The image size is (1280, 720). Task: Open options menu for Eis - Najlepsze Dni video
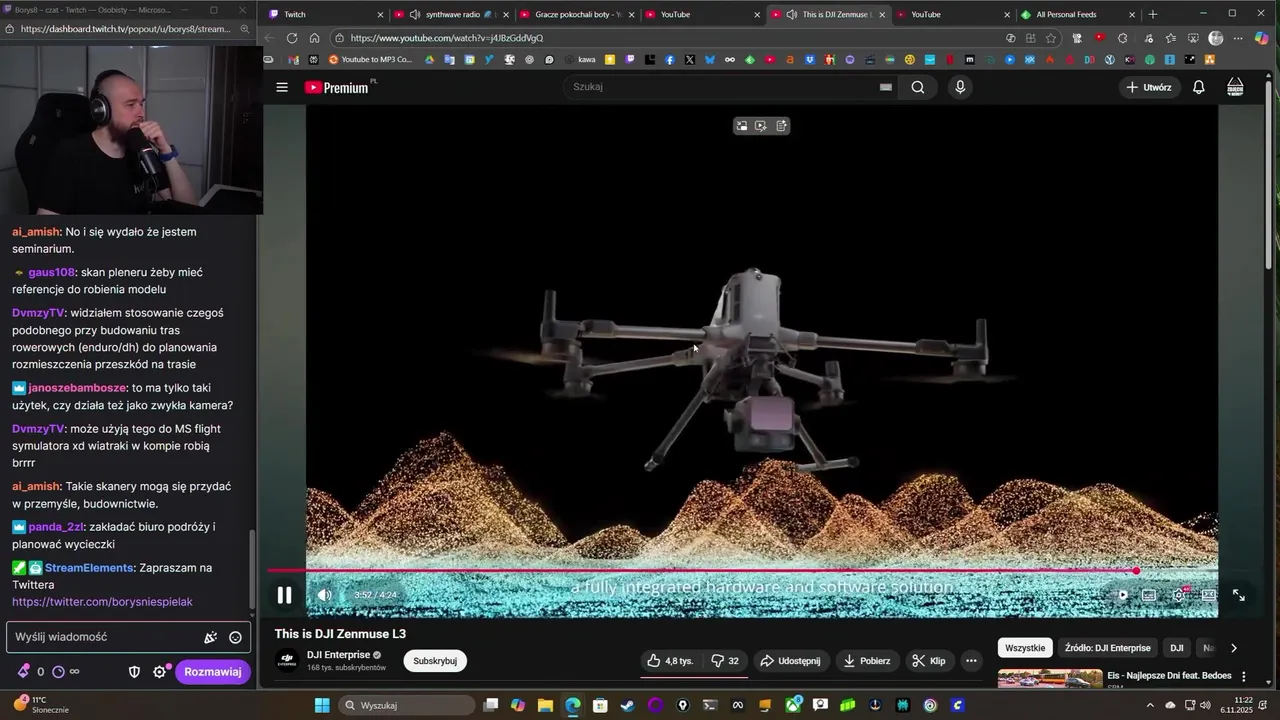1244,677
